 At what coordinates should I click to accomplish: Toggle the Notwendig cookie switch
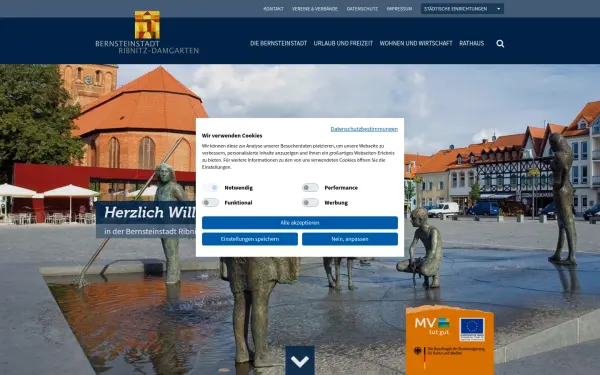210,188
